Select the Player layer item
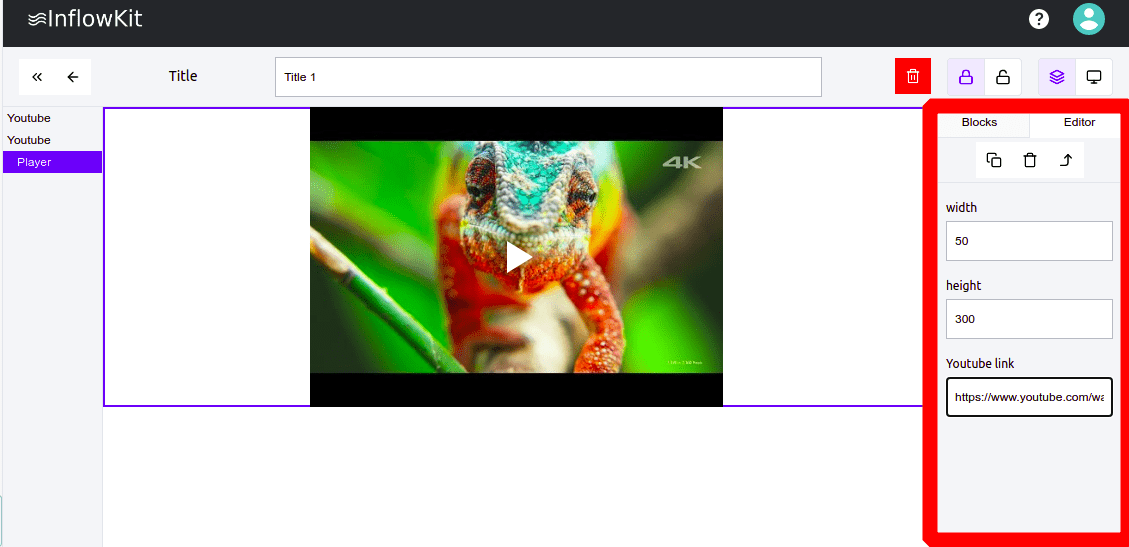 [x=34, y=162]
